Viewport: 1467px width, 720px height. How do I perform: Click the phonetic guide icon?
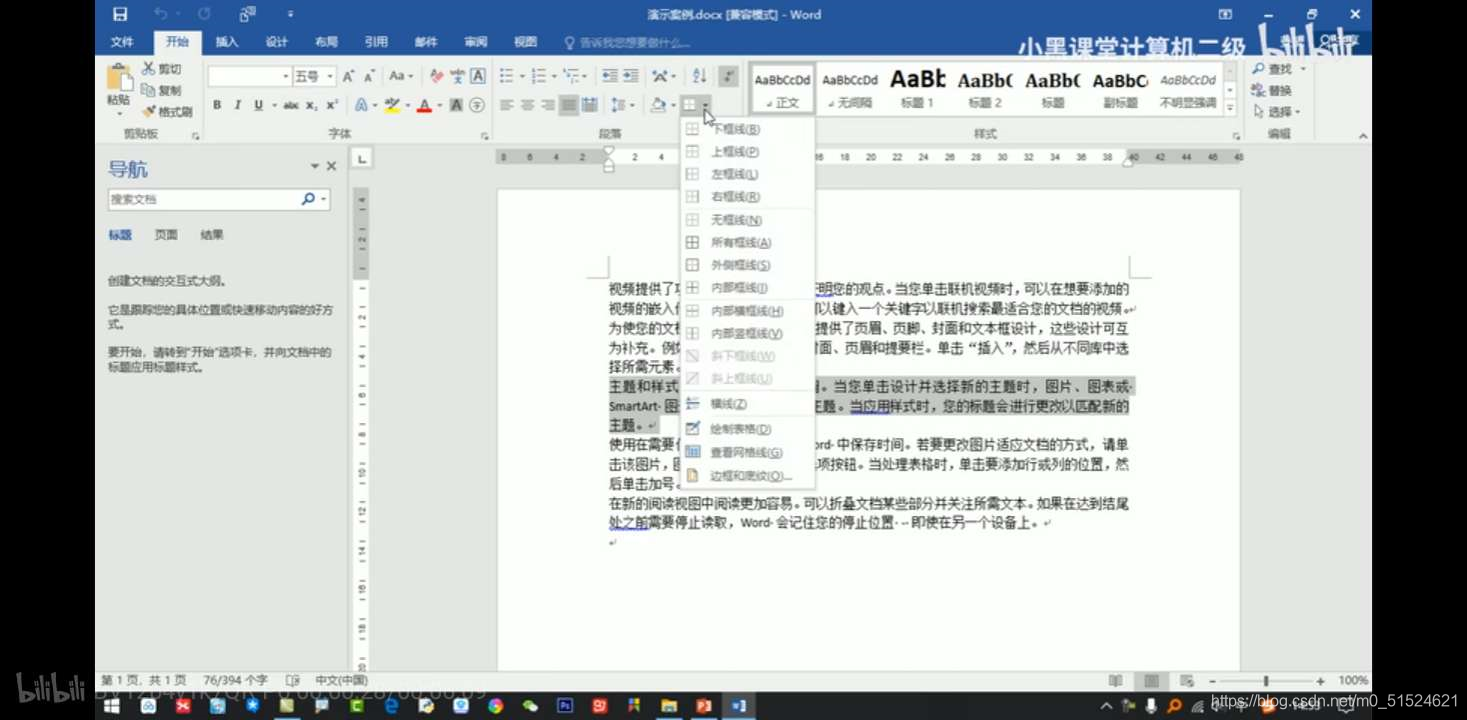tap(457, 76)
